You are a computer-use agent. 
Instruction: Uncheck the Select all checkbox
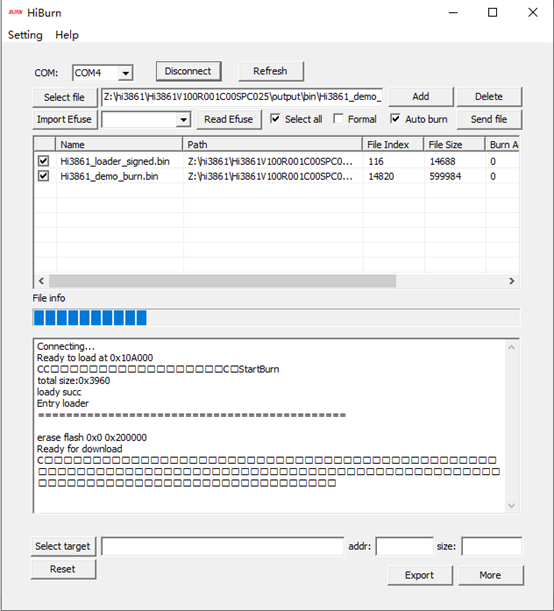click(x=275, y=119)
